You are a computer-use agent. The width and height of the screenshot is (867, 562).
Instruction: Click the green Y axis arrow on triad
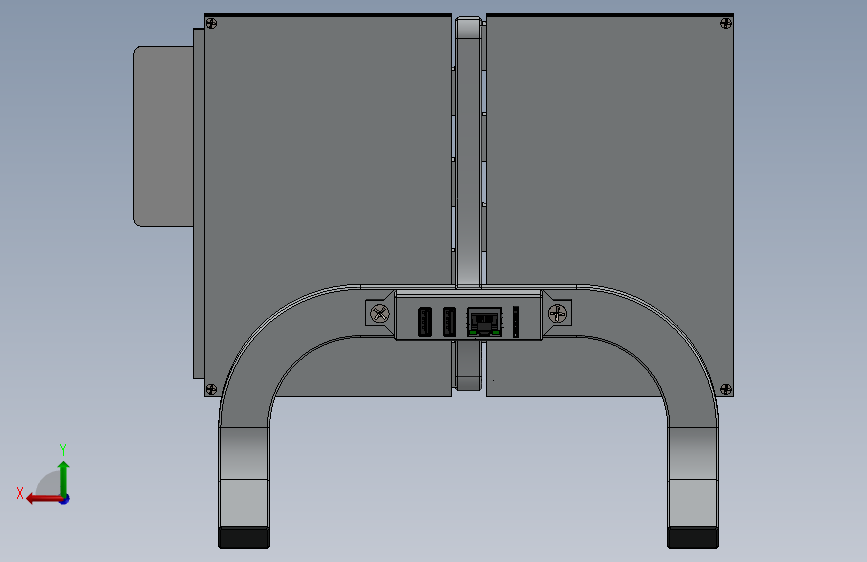pyautogui.click(x=64, y=478)
